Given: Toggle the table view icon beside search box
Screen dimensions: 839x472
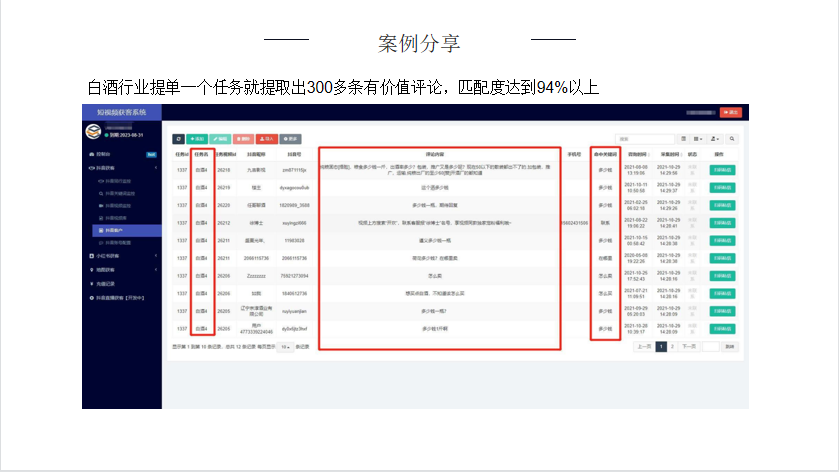Looking at the screenshot, I should tap(684, 138).
